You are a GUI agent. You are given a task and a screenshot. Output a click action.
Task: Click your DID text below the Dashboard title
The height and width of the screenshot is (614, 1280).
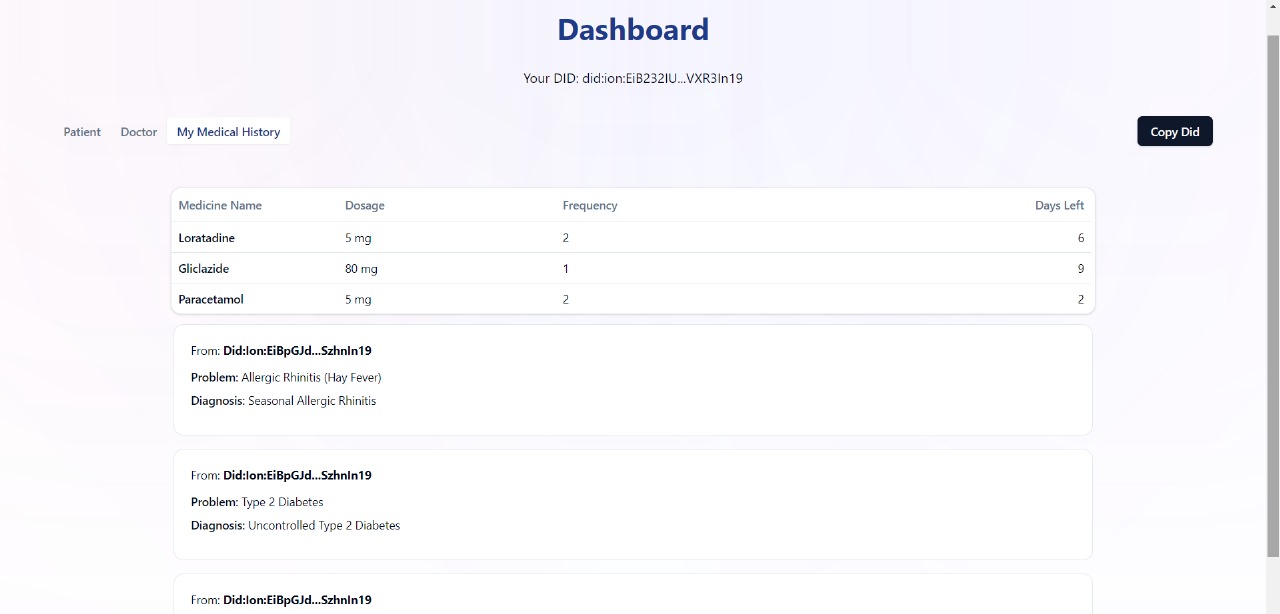pos(632,78)
